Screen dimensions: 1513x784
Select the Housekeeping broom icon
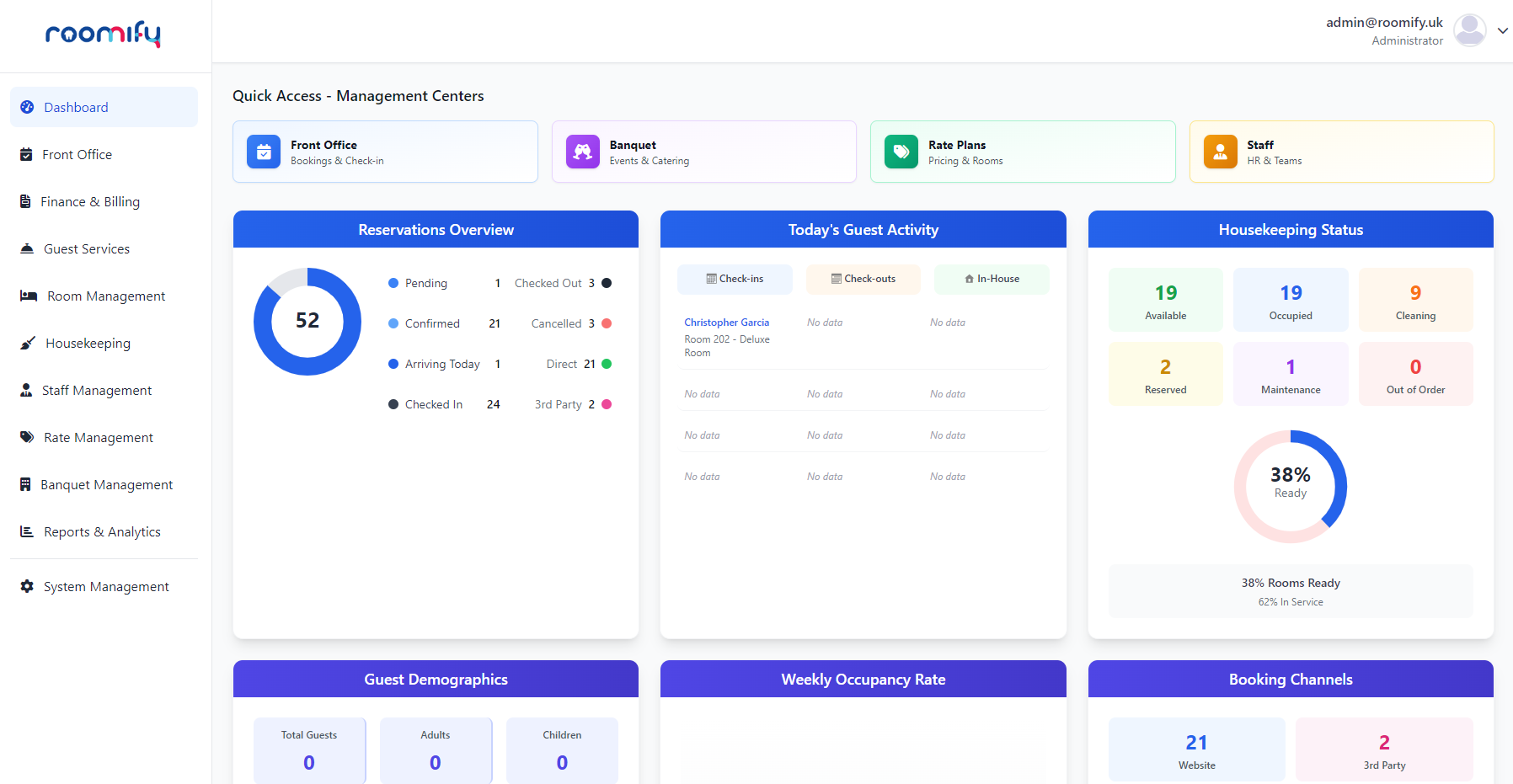[27, 343]
